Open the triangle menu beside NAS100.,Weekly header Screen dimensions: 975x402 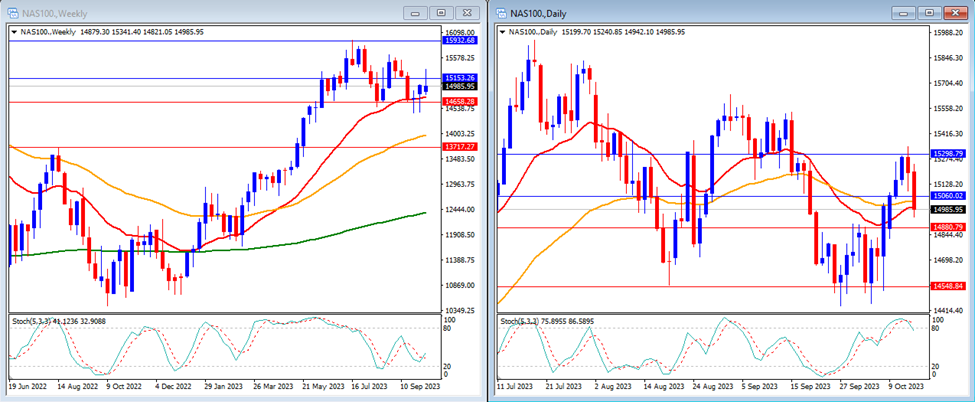14,31
